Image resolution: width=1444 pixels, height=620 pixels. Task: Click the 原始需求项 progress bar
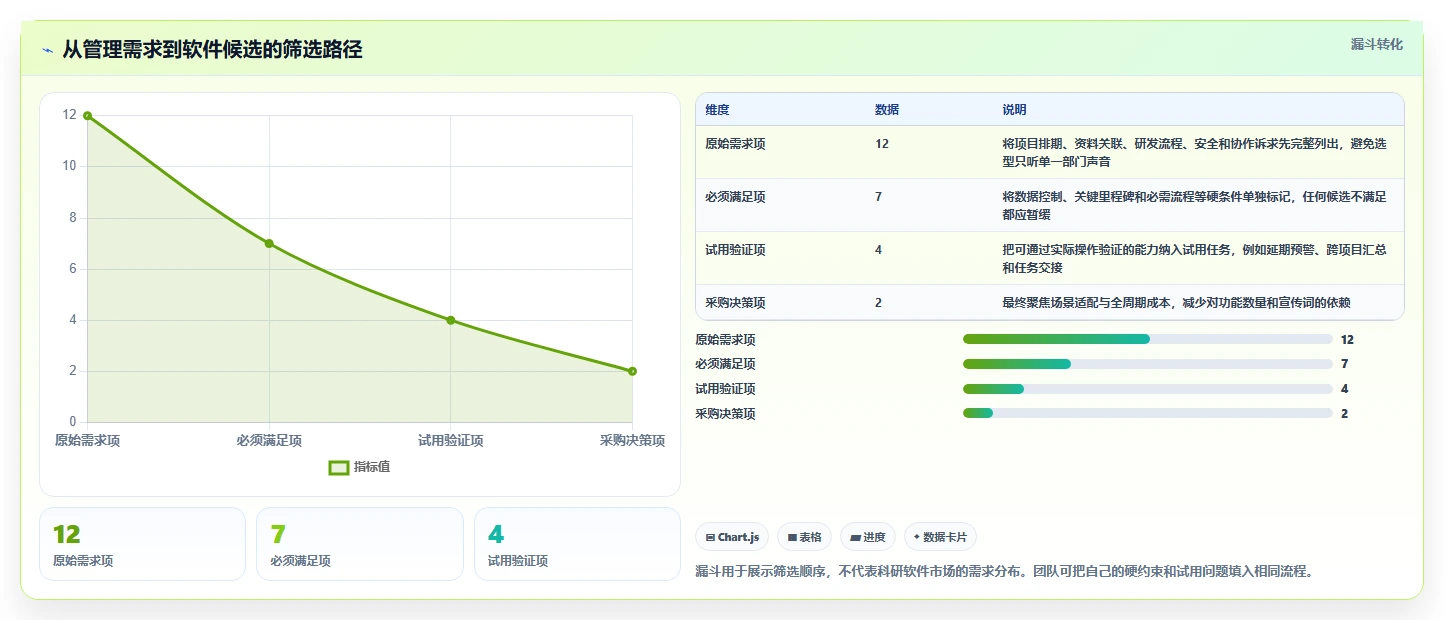coord(1148,340)
